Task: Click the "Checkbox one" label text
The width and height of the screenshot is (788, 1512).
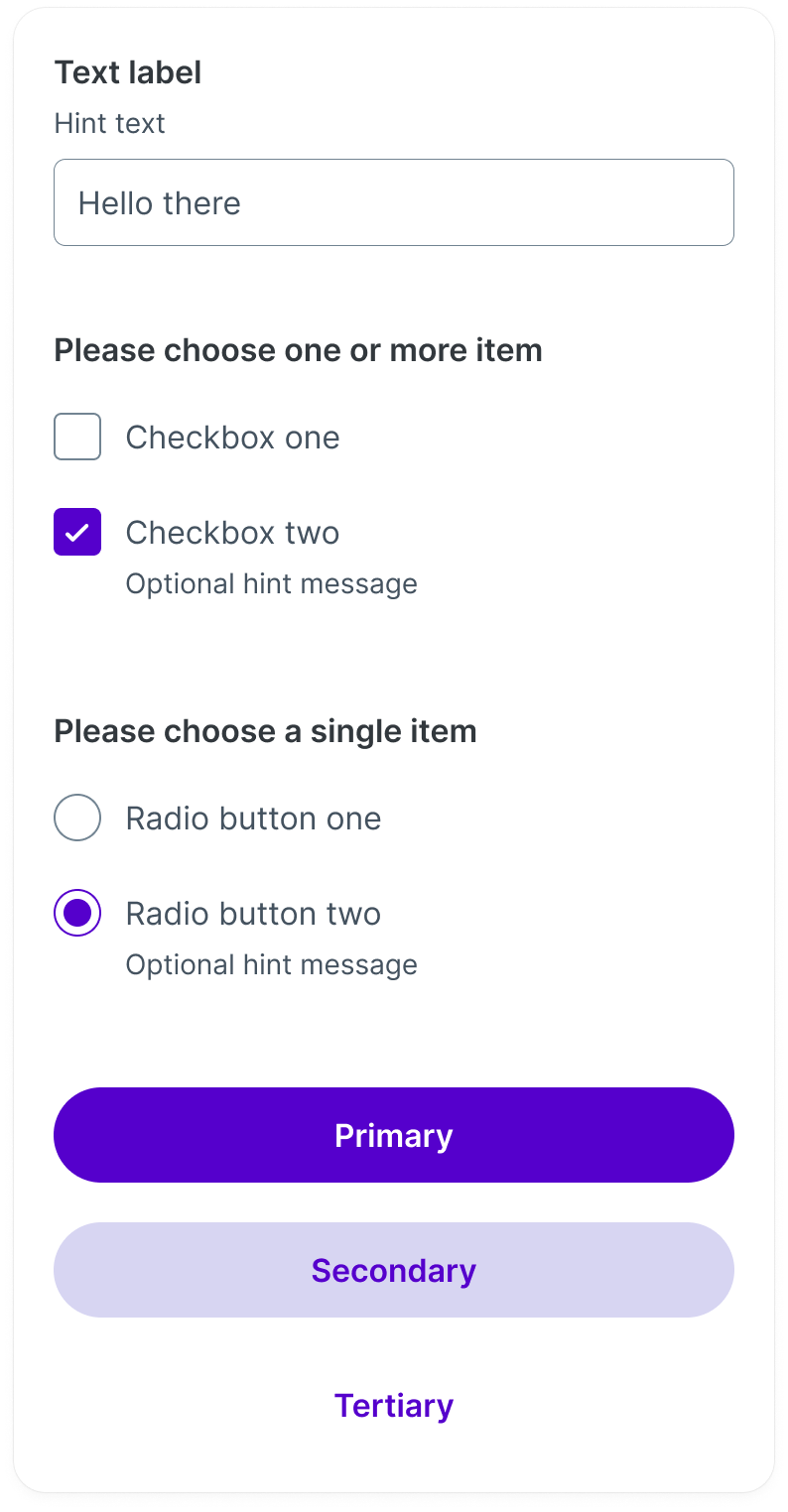Action: click(x=232, y=438)
